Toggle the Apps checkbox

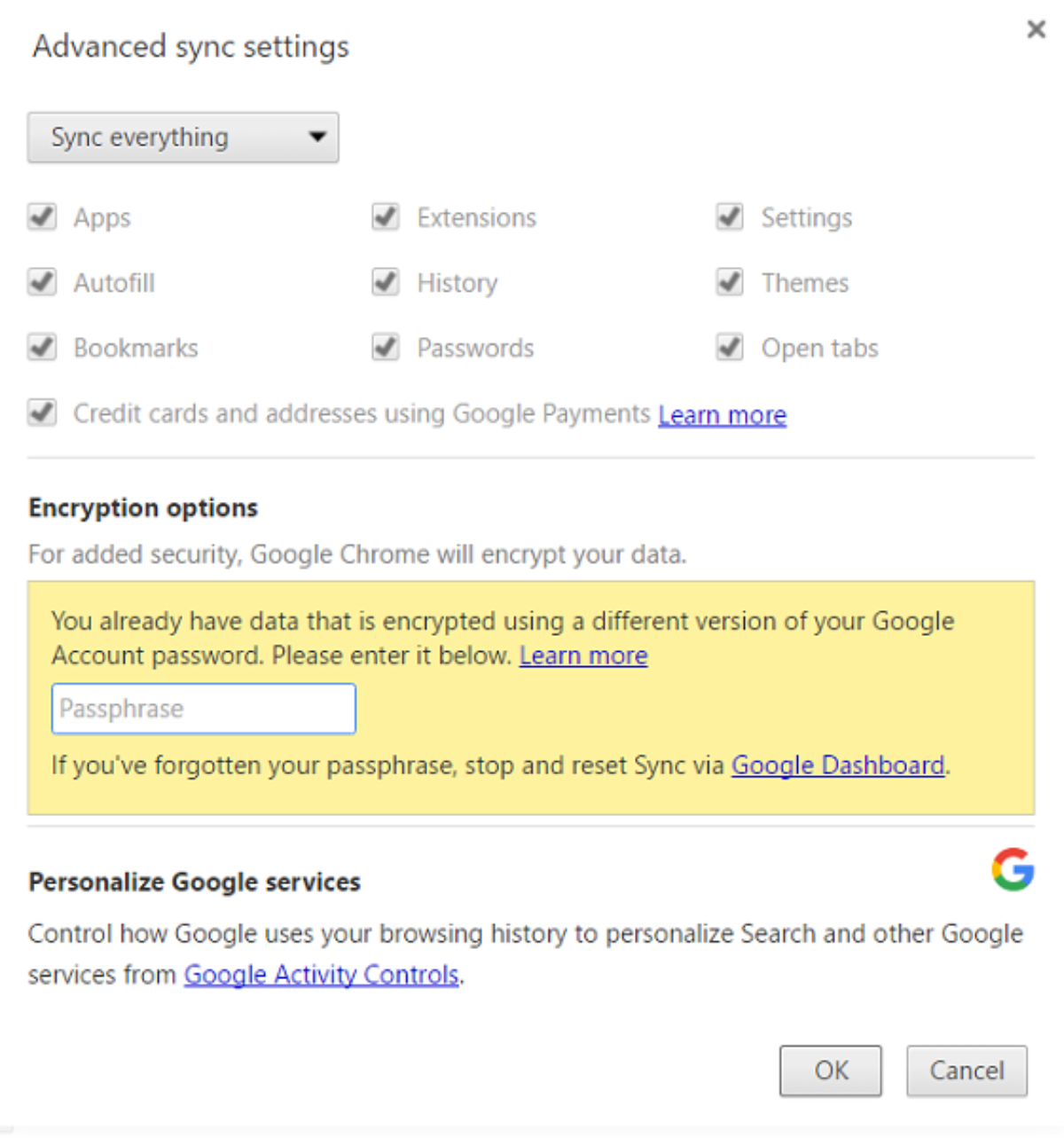tap(43, 217)
